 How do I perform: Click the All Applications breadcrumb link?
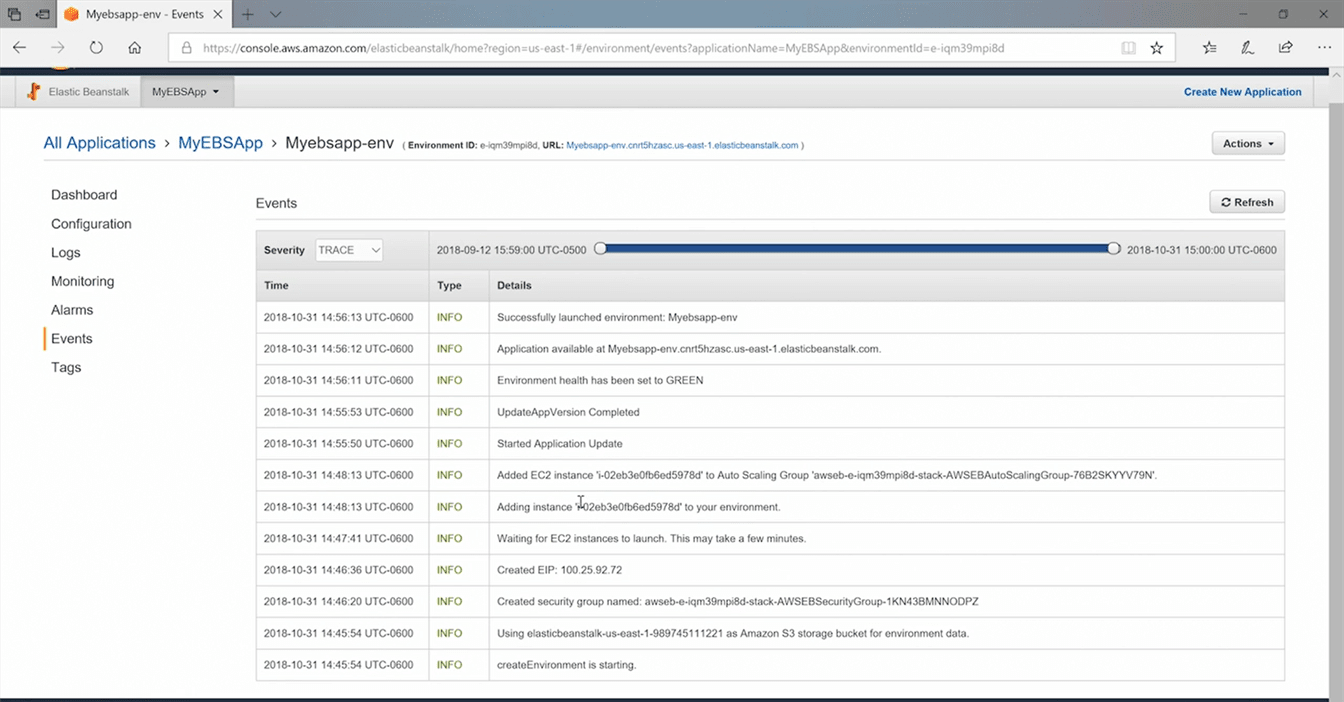coord(99,143)
